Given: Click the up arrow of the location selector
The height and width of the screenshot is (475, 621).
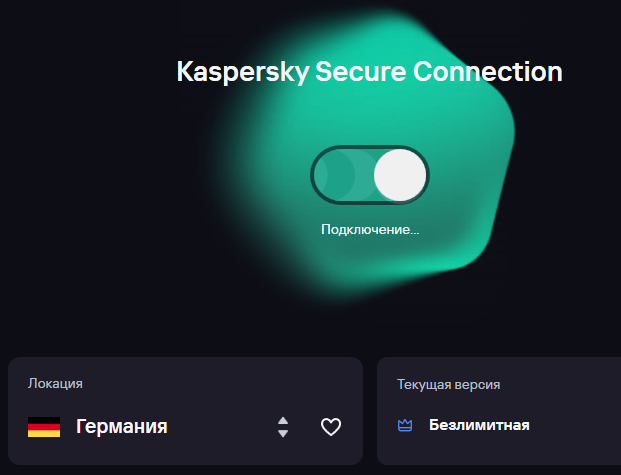Looking at the screenshot, I should pyautogui.click(x=283, y=420).
